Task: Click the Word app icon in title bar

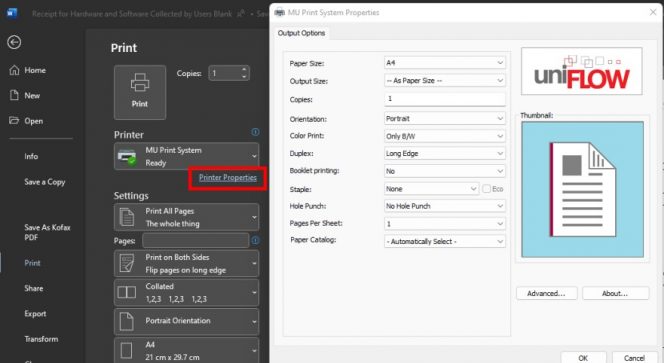Action: [x=11, y=13]
